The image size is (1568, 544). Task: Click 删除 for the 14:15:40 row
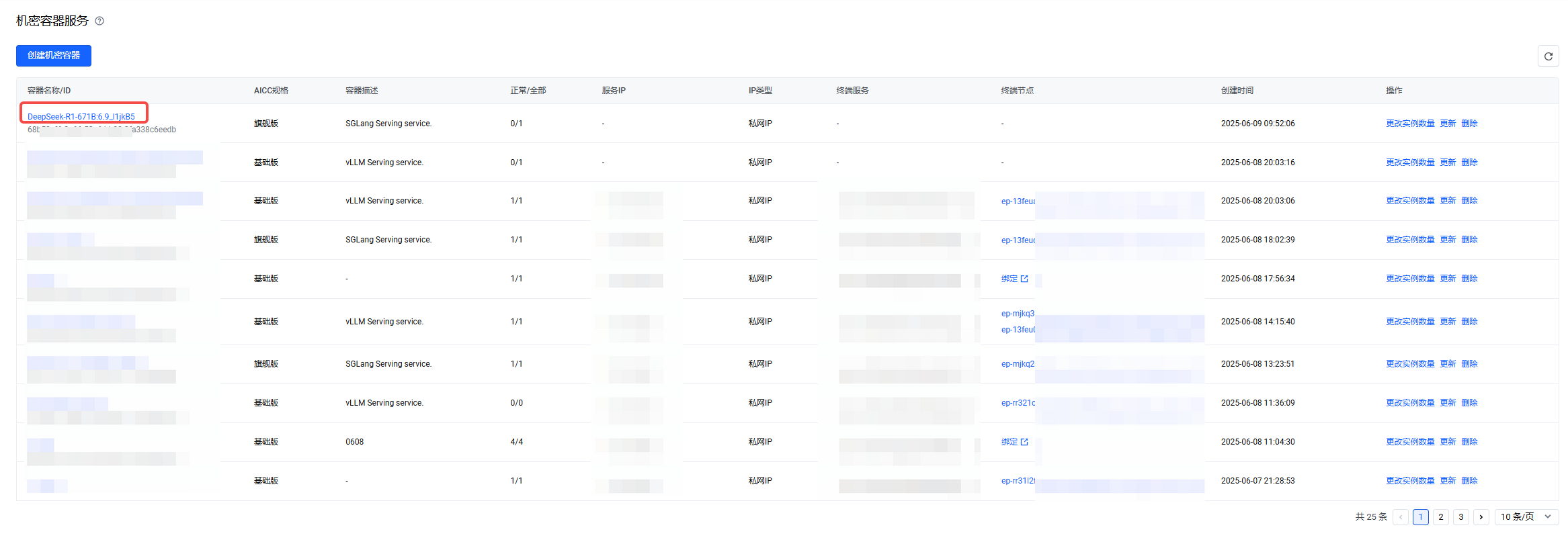click(1470, 322)
